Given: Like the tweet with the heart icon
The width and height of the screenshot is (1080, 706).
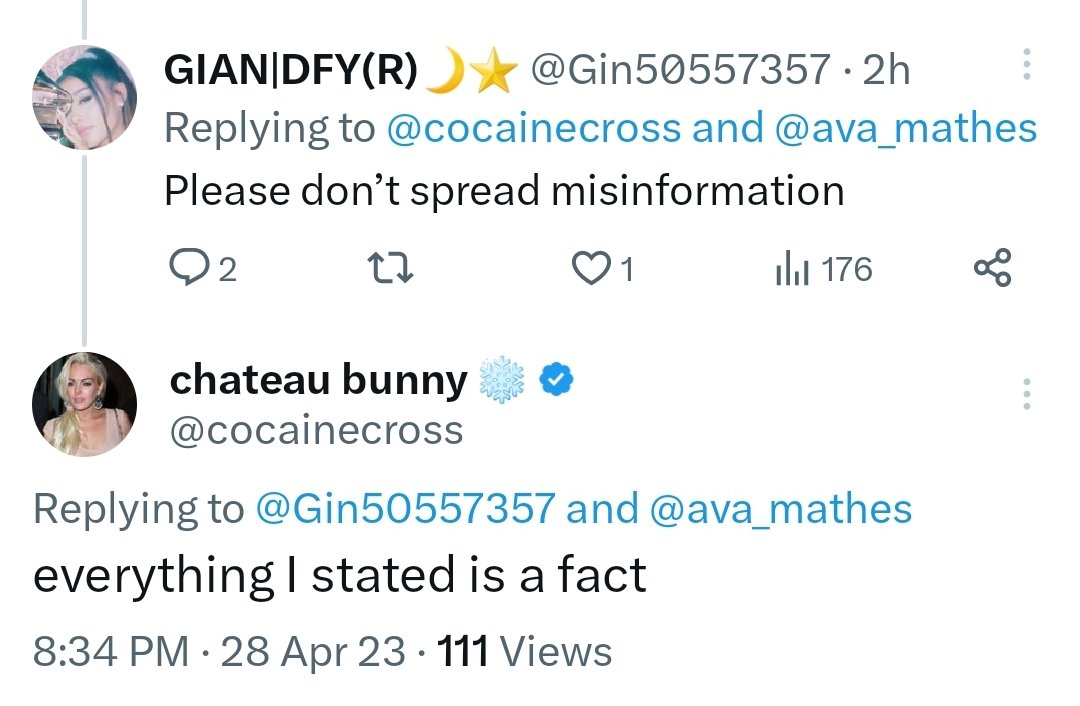Looking at the screenshot, I should (591, 268).
